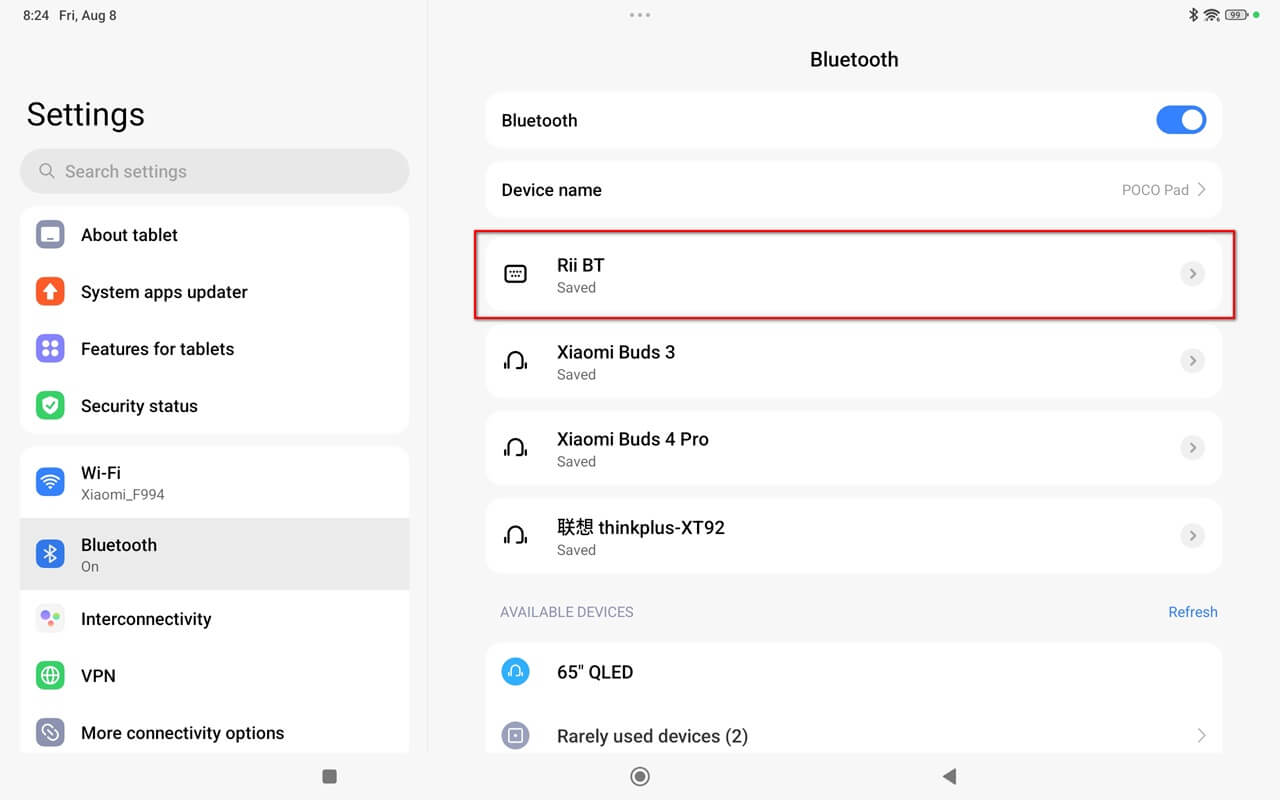Screen dimensions: 1280x800
Task: Tap the blue 65" QLED device icon
Action: 515,672
